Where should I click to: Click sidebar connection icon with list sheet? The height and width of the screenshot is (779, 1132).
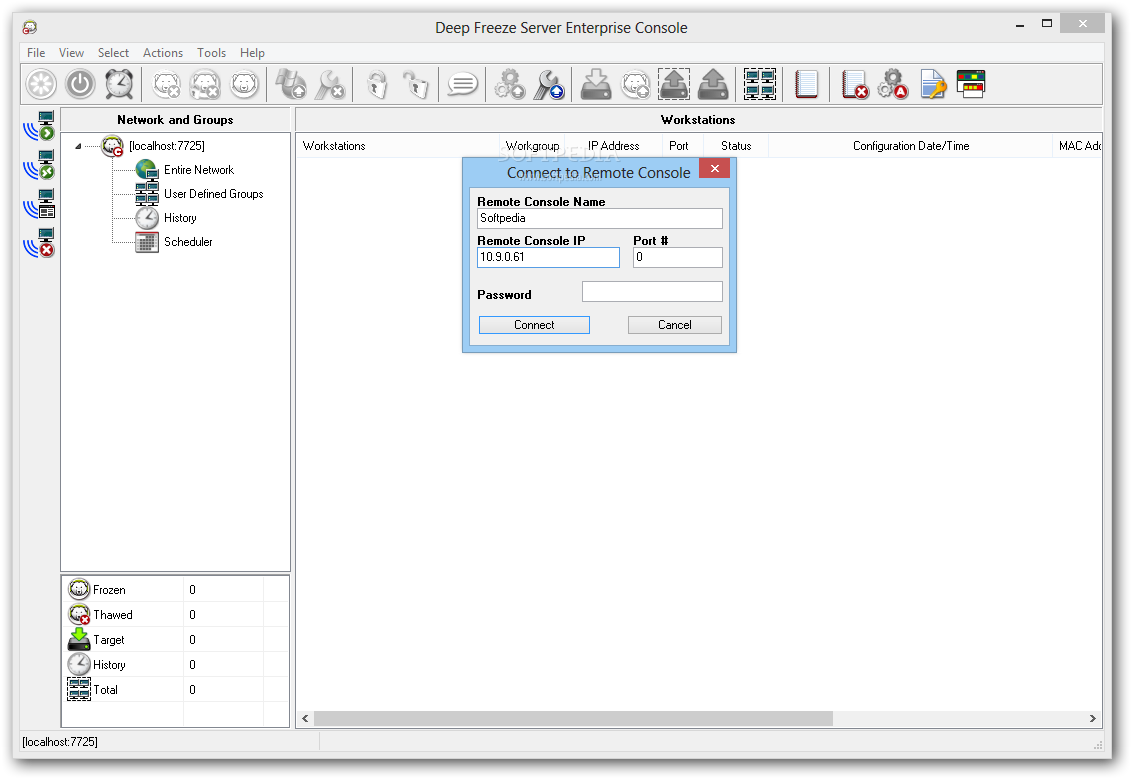click(x=39, y=204)
